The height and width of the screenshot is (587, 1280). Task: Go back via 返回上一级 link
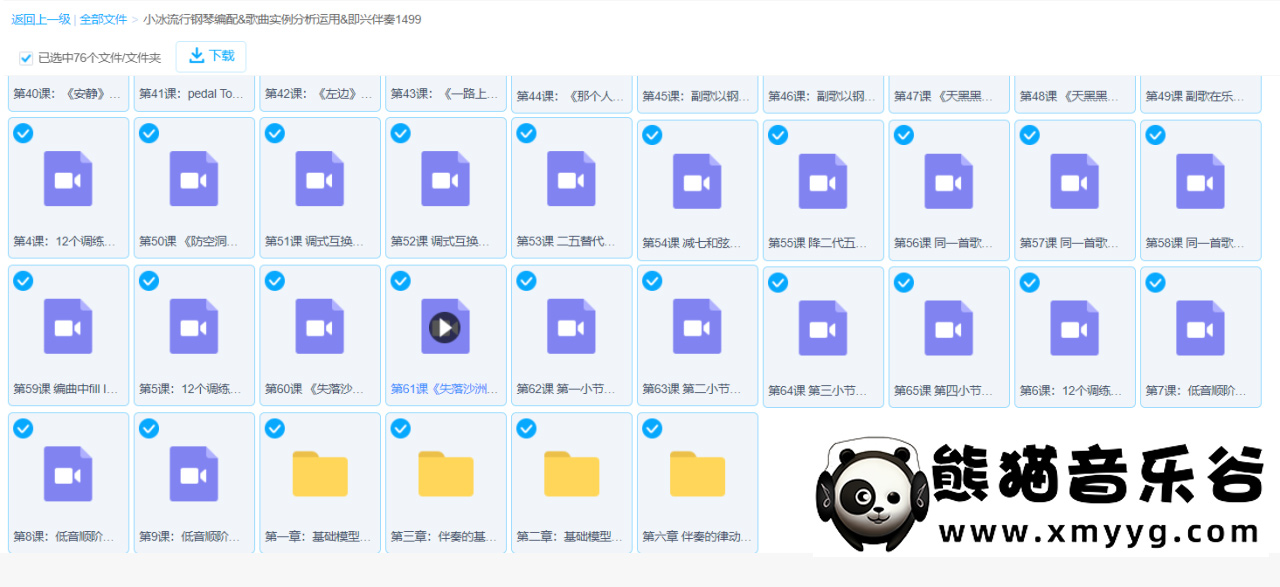(40, 19)
